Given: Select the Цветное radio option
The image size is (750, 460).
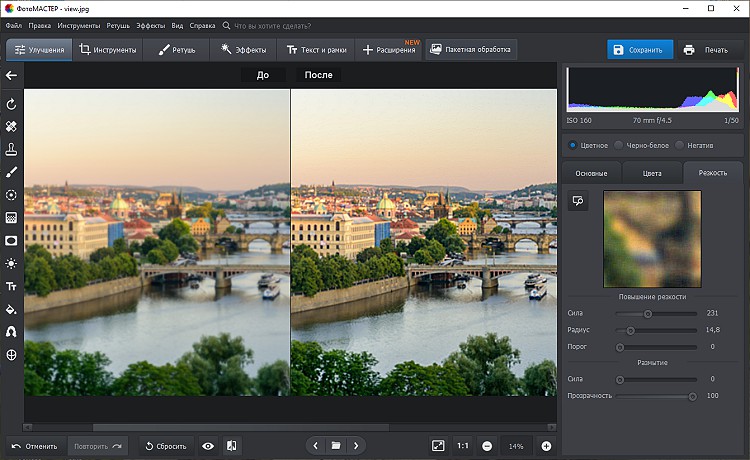Looking at the screenshot, I should click(573, 145).
